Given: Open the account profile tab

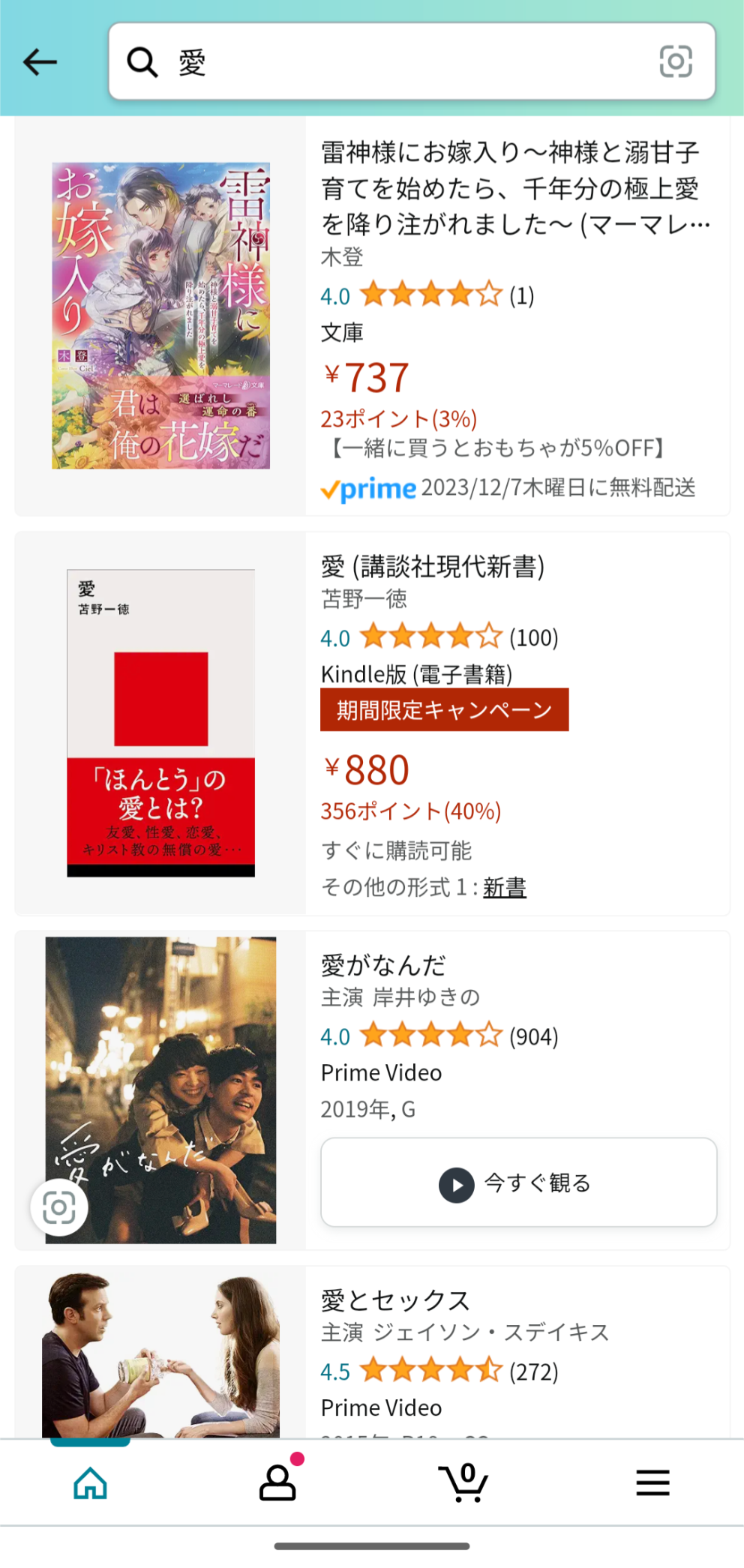Looking at the screenshot, I should pos(277,1483).
